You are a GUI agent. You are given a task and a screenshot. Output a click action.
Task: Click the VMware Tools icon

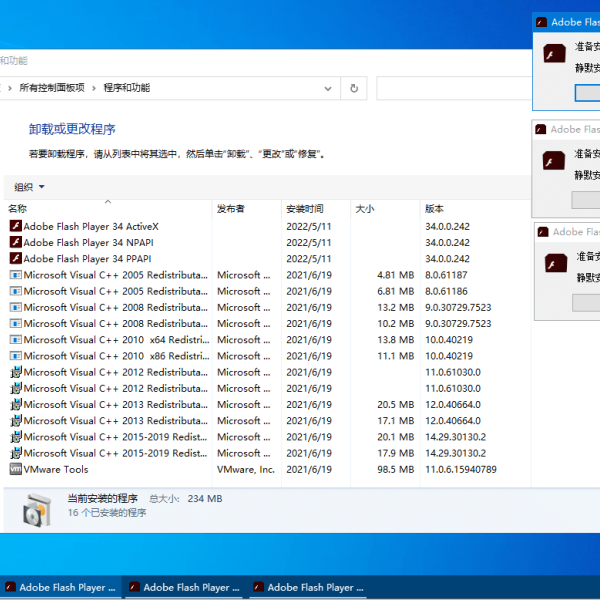tap(15, 469)
